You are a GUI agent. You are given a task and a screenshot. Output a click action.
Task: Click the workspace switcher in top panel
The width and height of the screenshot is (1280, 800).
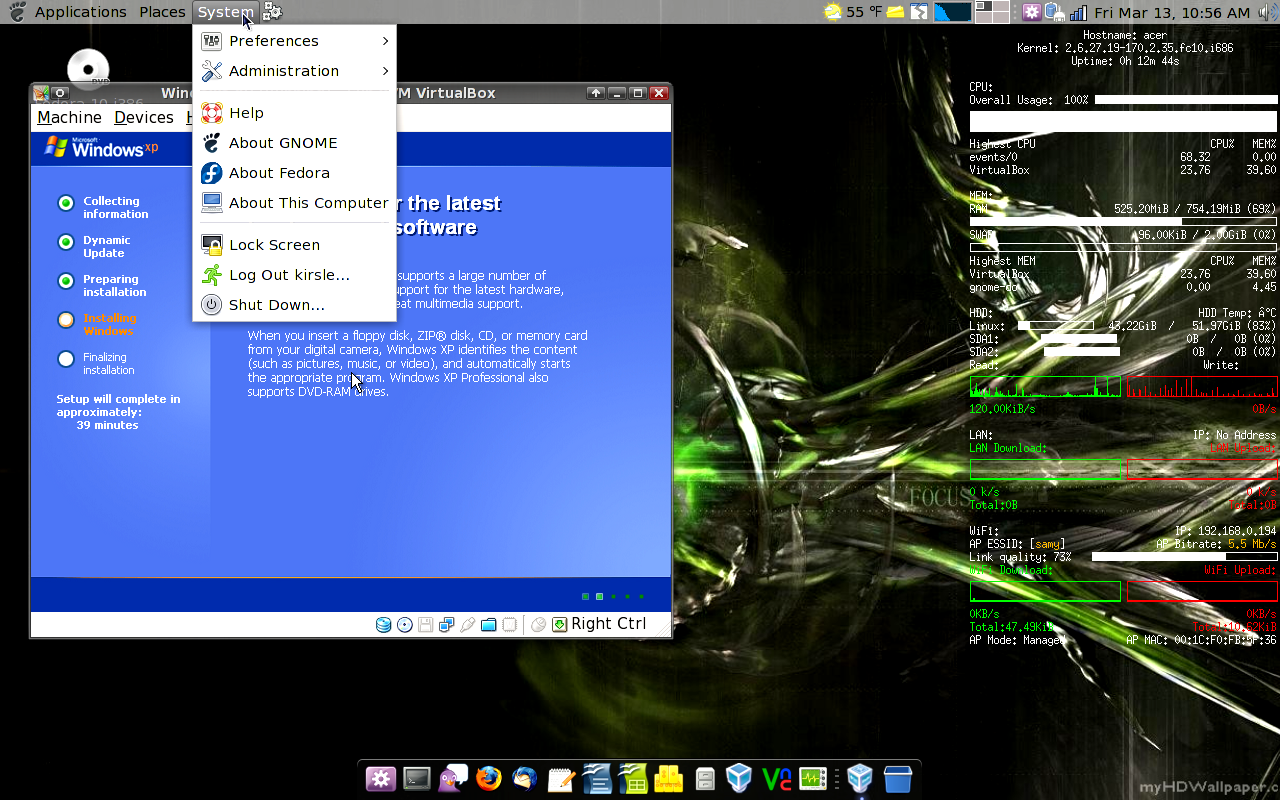(992, 12)
